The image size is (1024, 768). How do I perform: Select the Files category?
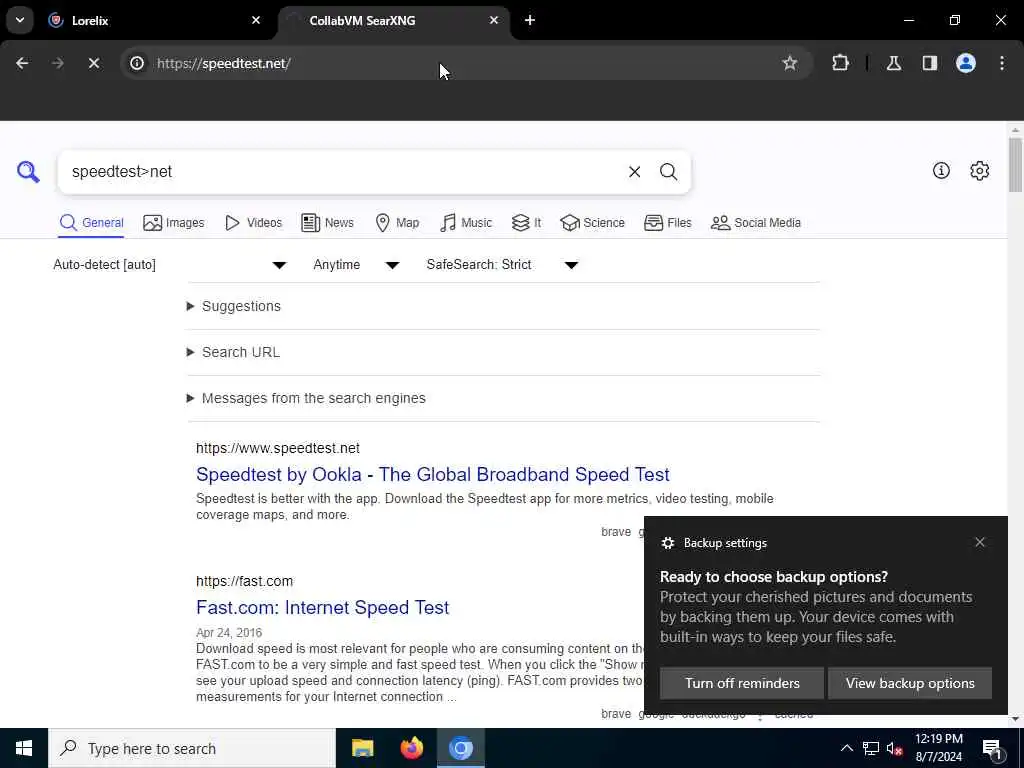click(667, 223)
